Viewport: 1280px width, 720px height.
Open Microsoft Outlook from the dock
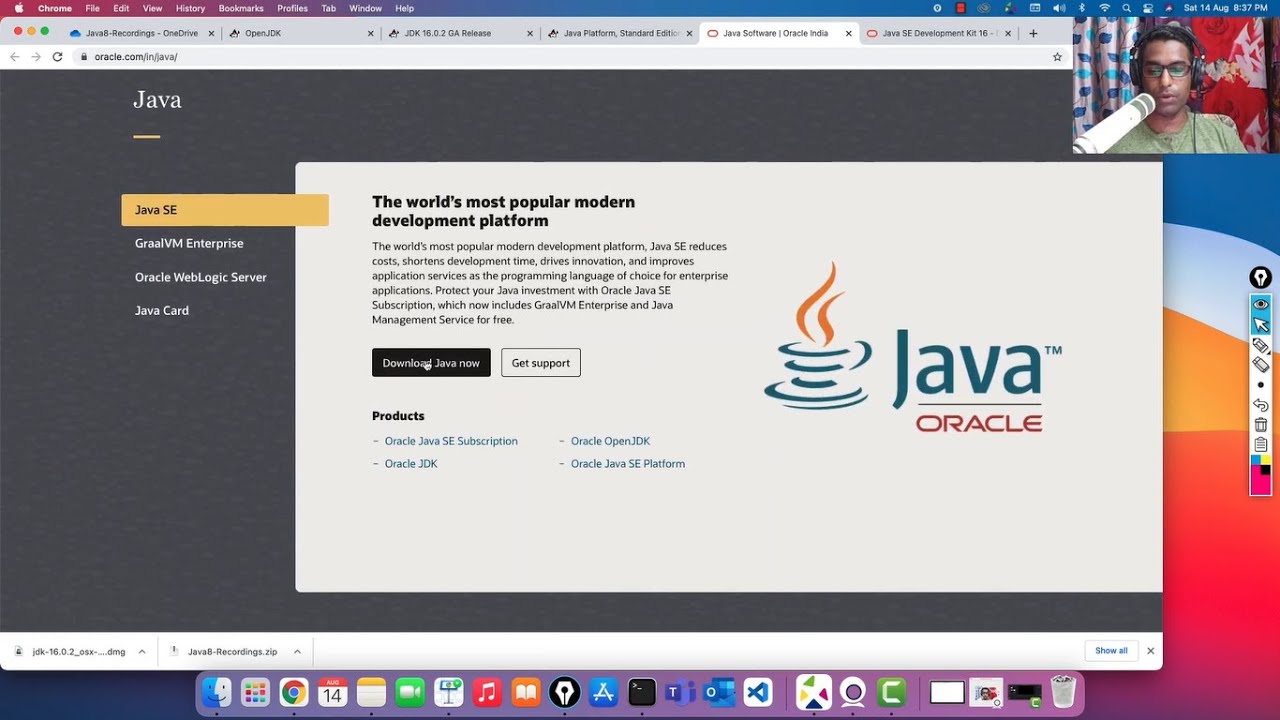pos(719,692)
